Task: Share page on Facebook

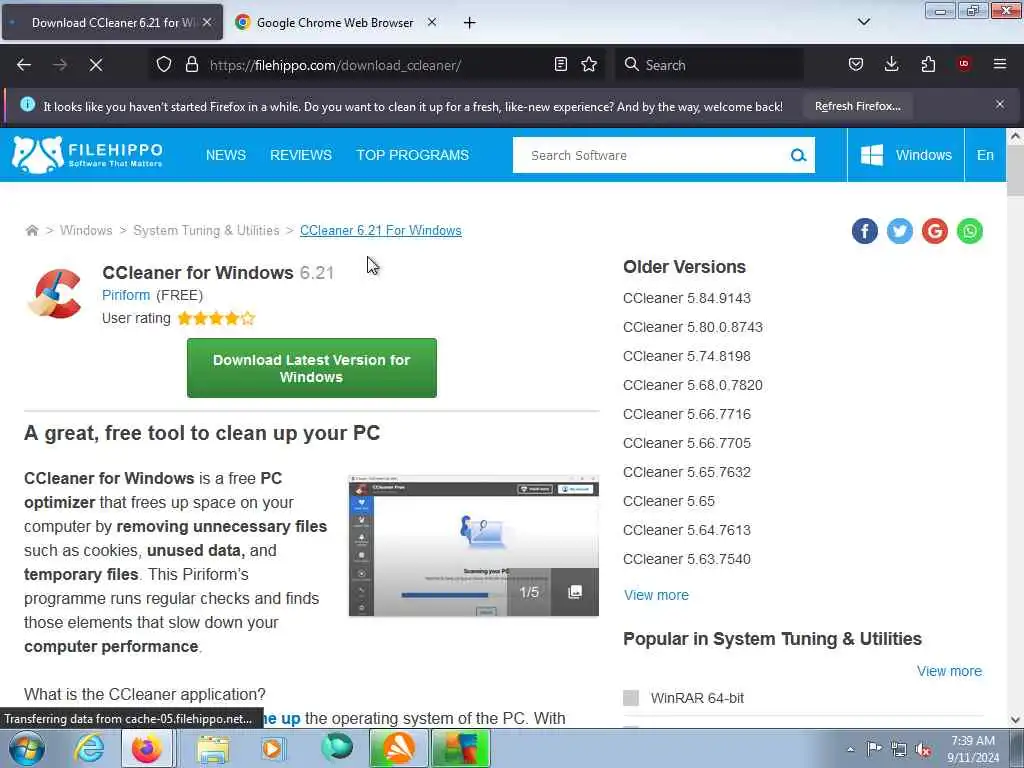Action: 865,231
